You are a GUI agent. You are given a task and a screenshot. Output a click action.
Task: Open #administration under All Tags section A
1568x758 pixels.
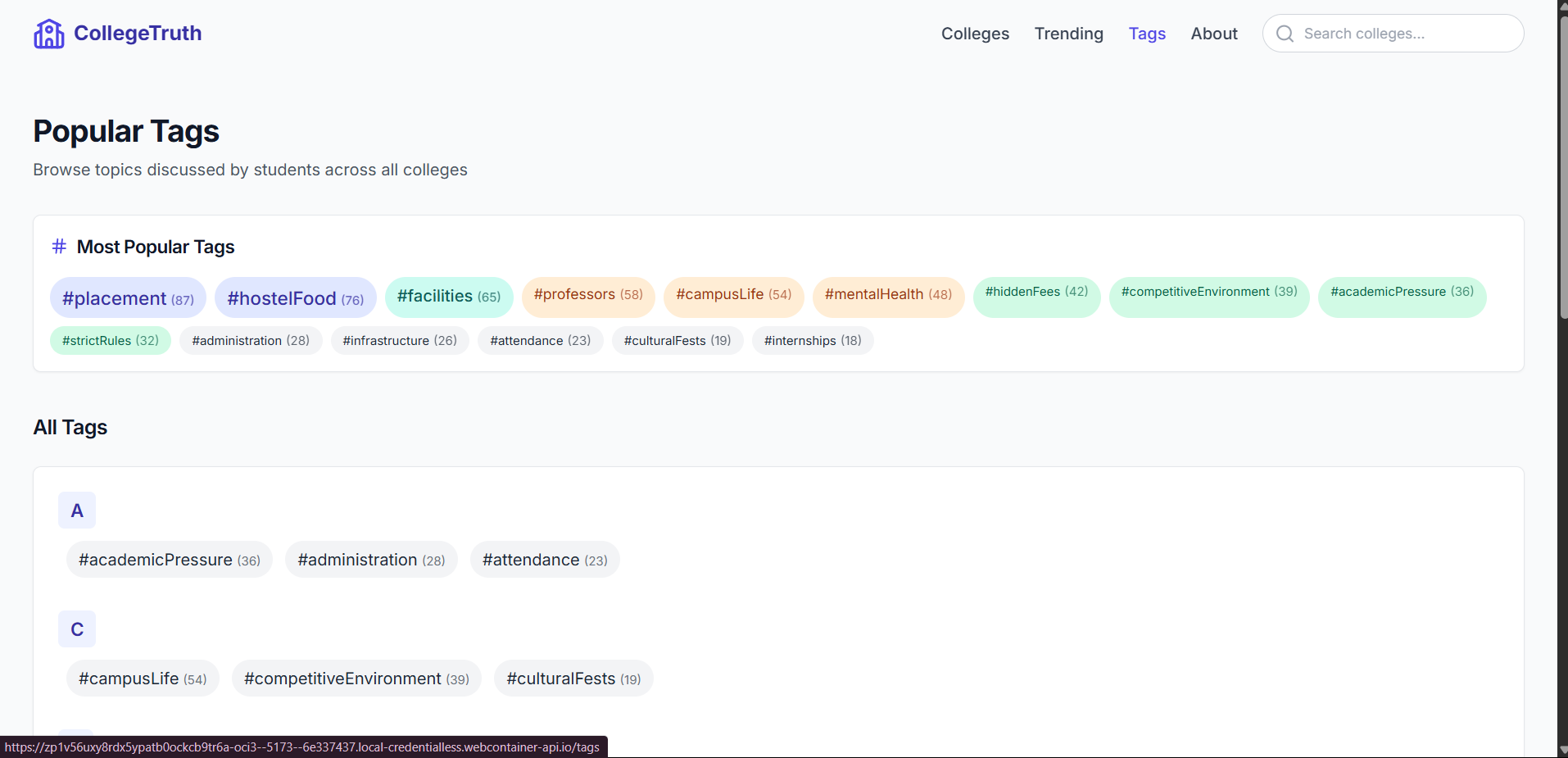pyautogui.click(x=371, y=560)
